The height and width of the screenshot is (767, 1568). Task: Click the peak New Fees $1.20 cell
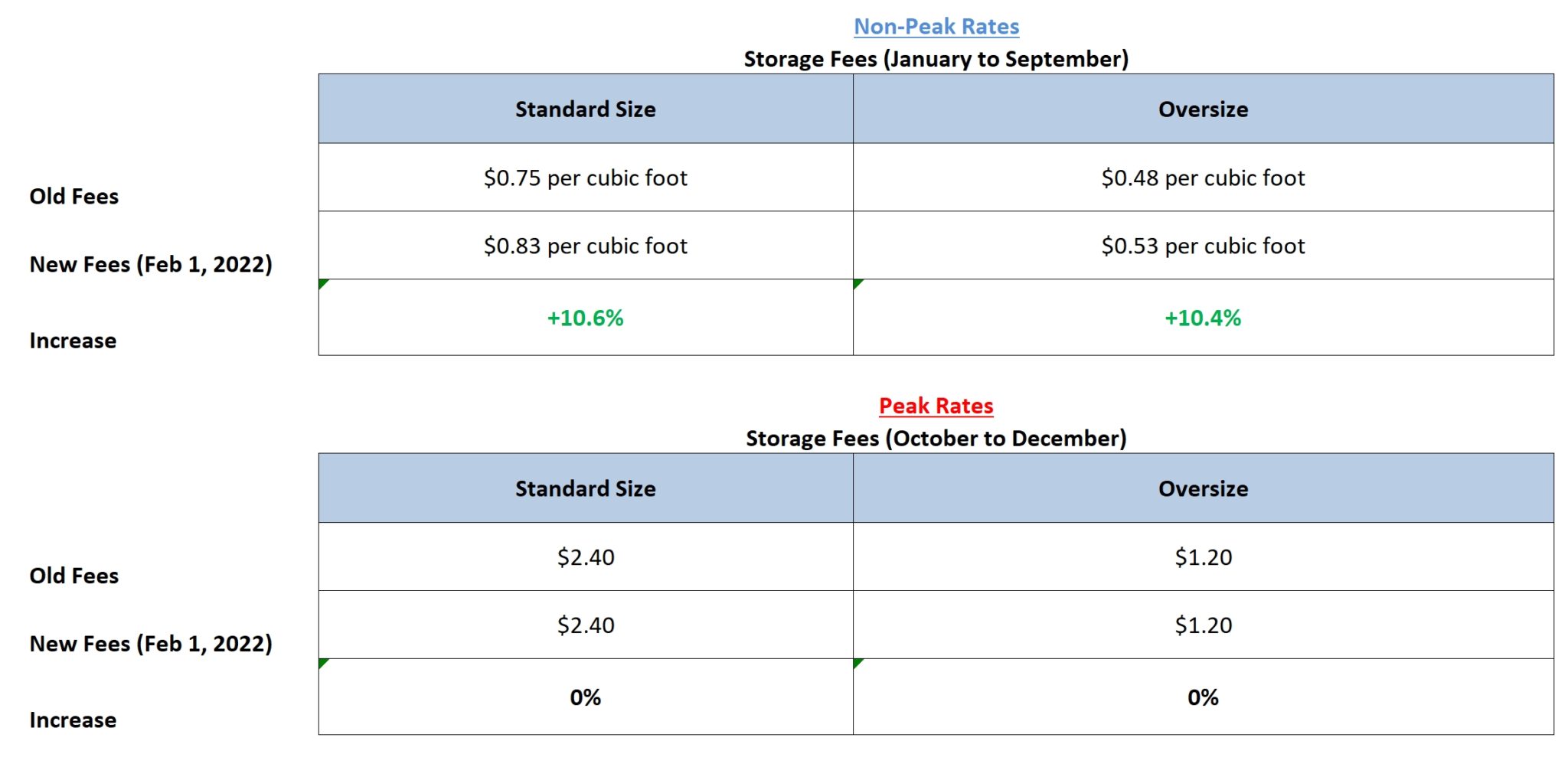(1203, 625)
